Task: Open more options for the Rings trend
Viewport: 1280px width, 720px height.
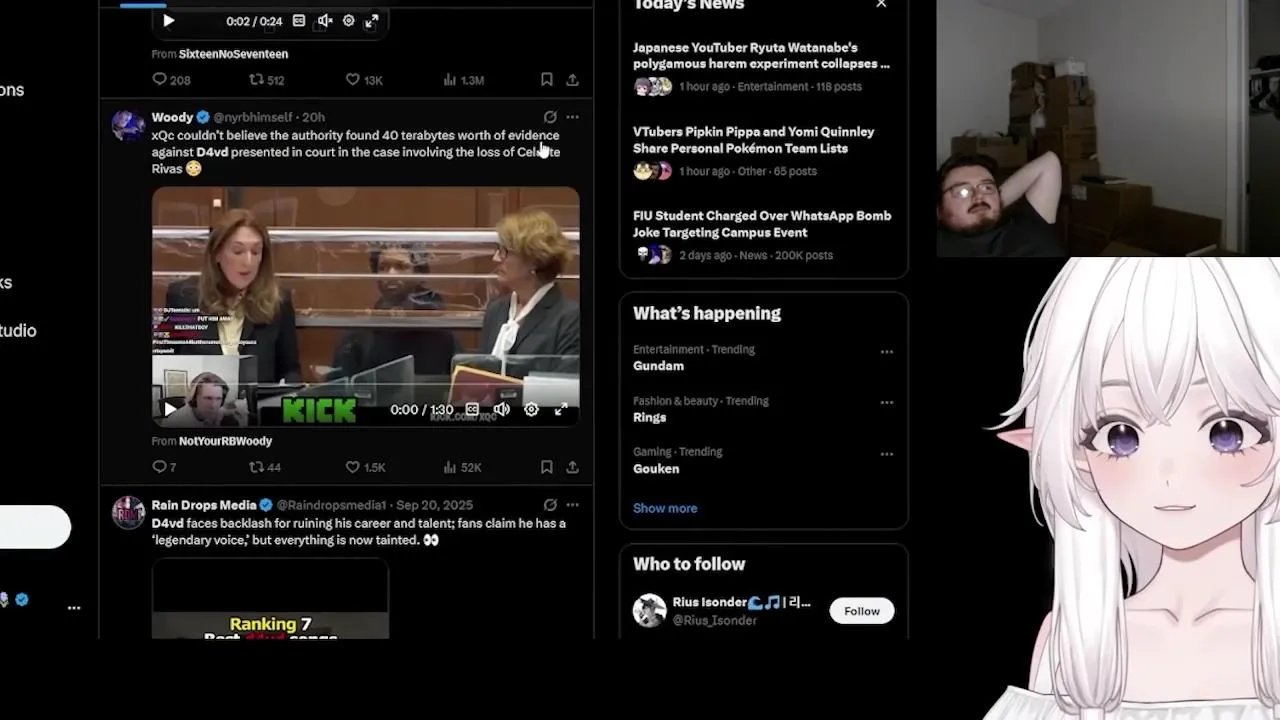Action: click(886, 403)
